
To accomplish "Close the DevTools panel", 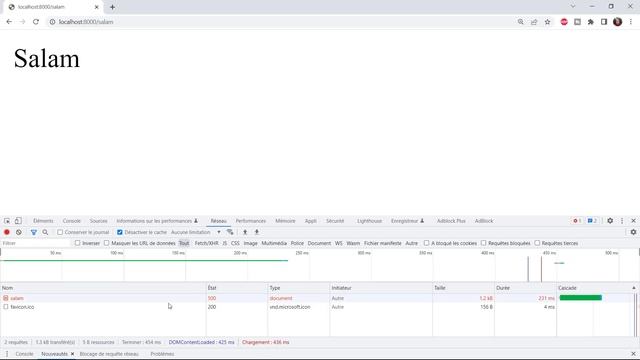I will pos(633,221).
